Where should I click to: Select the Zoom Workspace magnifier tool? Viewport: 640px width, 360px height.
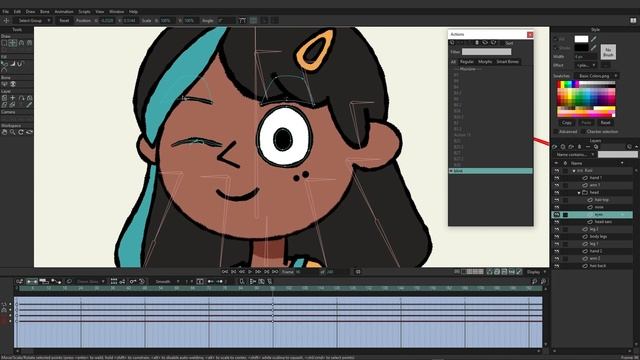13,132
